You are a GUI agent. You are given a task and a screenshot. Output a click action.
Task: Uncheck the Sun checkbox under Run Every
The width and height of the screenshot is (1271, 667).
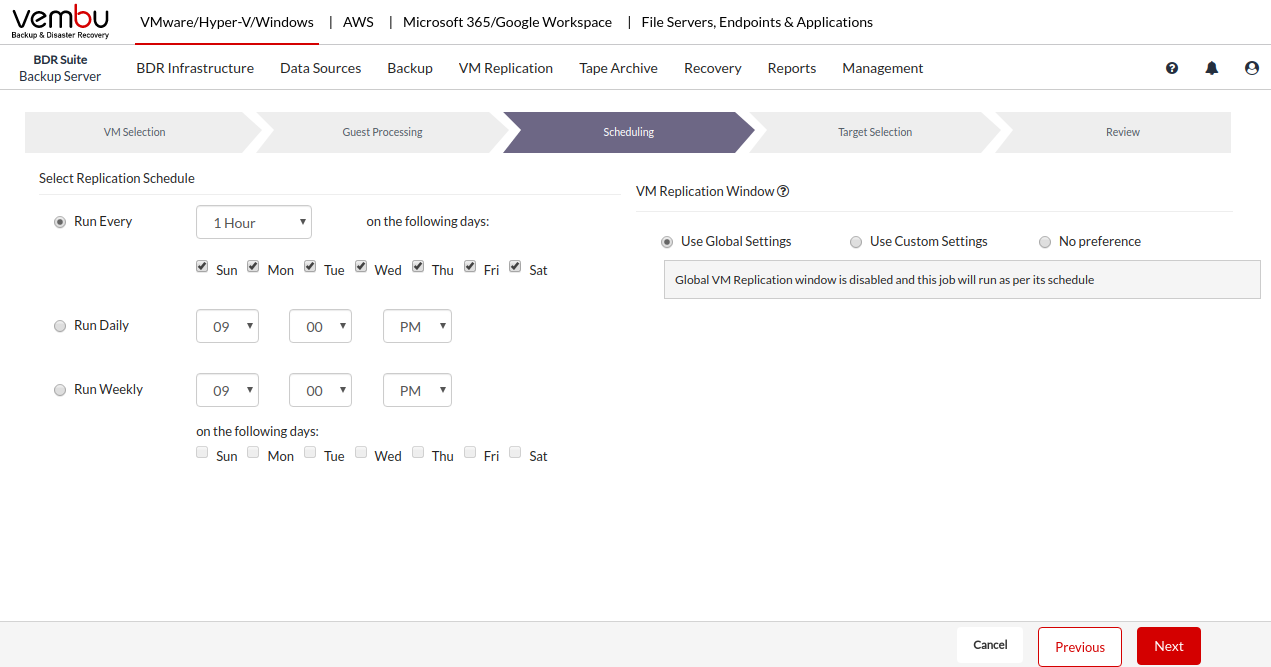[x=202, y=267]
